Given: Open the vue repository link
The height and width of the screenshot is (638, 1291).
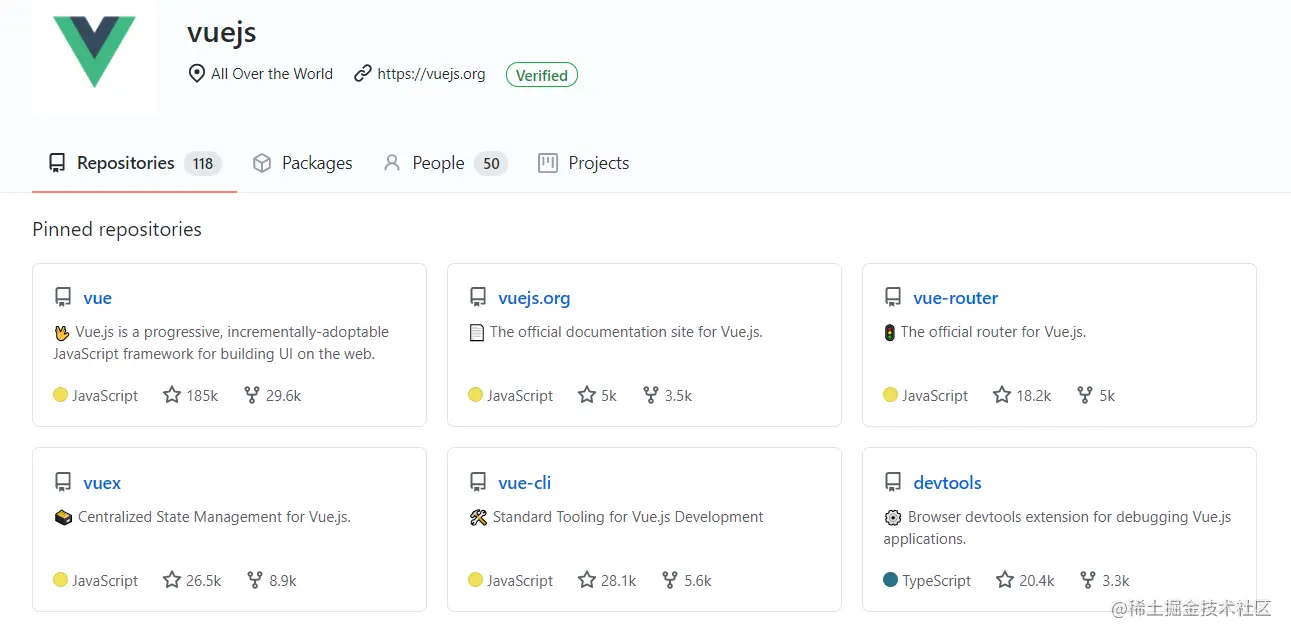Looking at the screenshot, I should 98,298.
